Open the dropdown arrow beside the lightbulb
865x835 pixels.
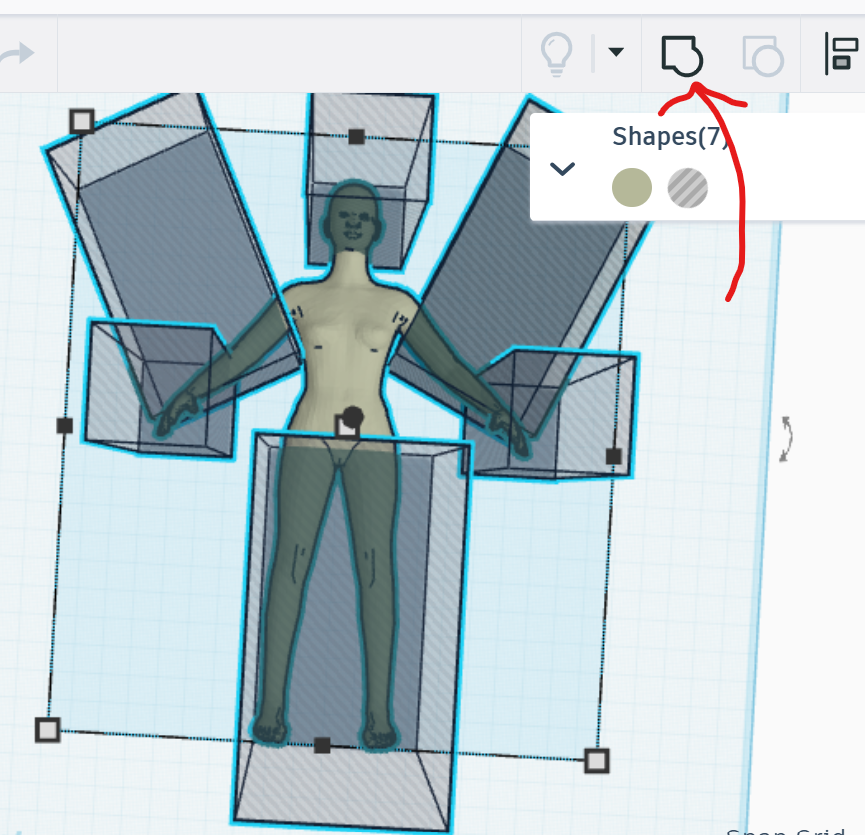616,52
